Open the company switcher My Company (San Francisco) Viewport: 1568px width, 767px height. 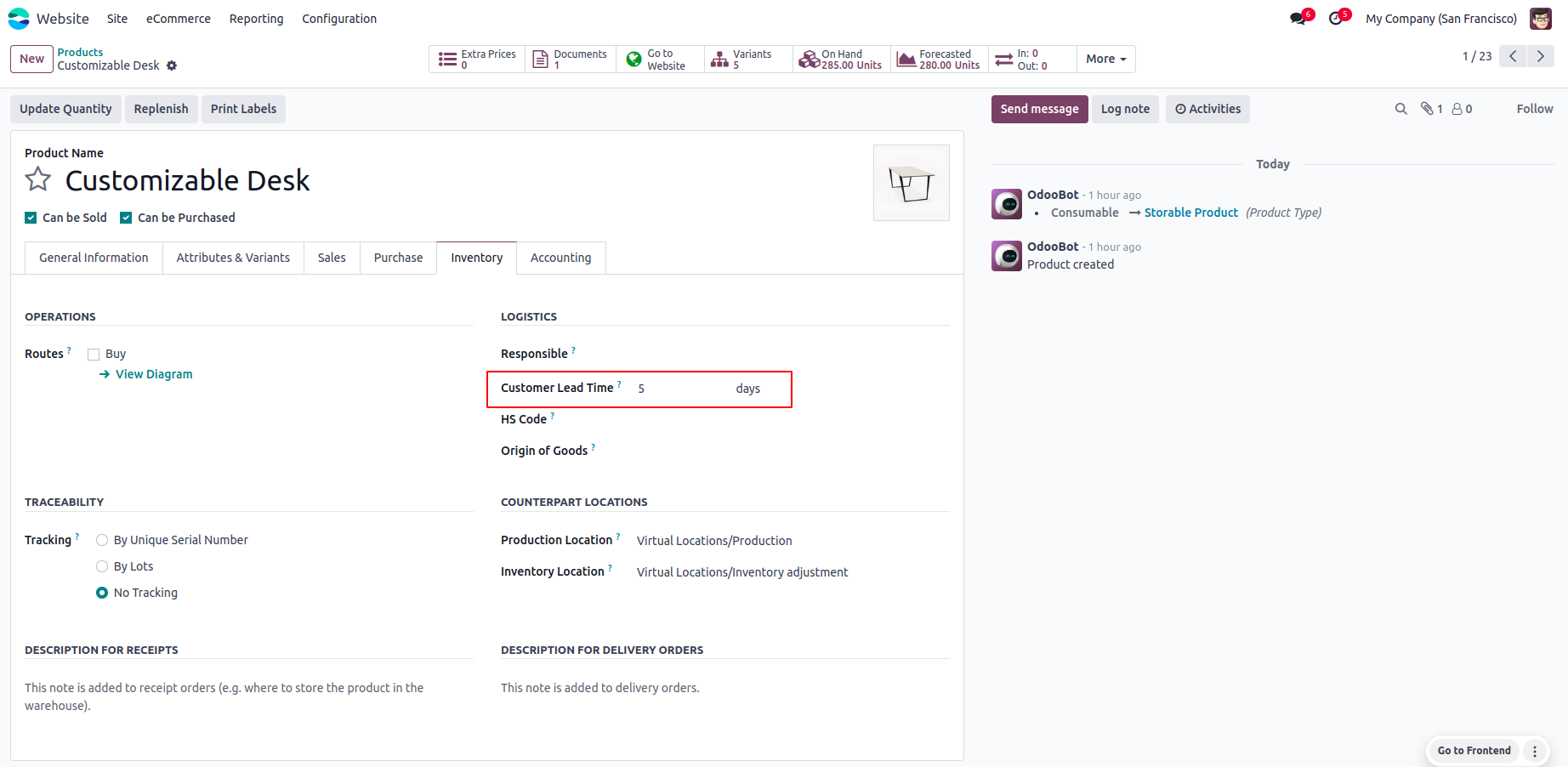[x=1440, y=19]
